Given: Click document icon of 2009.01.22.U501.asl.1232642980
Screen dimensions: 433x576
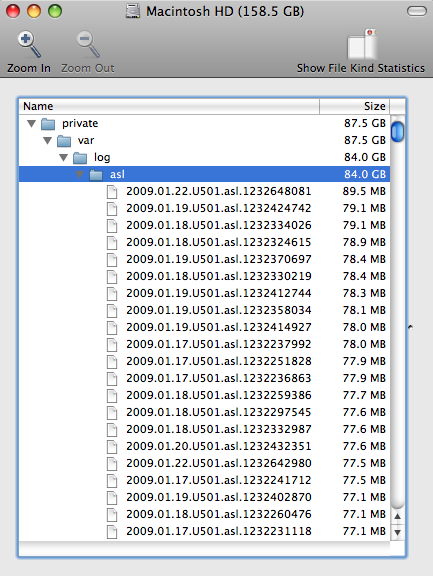Looking at the screenshot, I should 112,464.
